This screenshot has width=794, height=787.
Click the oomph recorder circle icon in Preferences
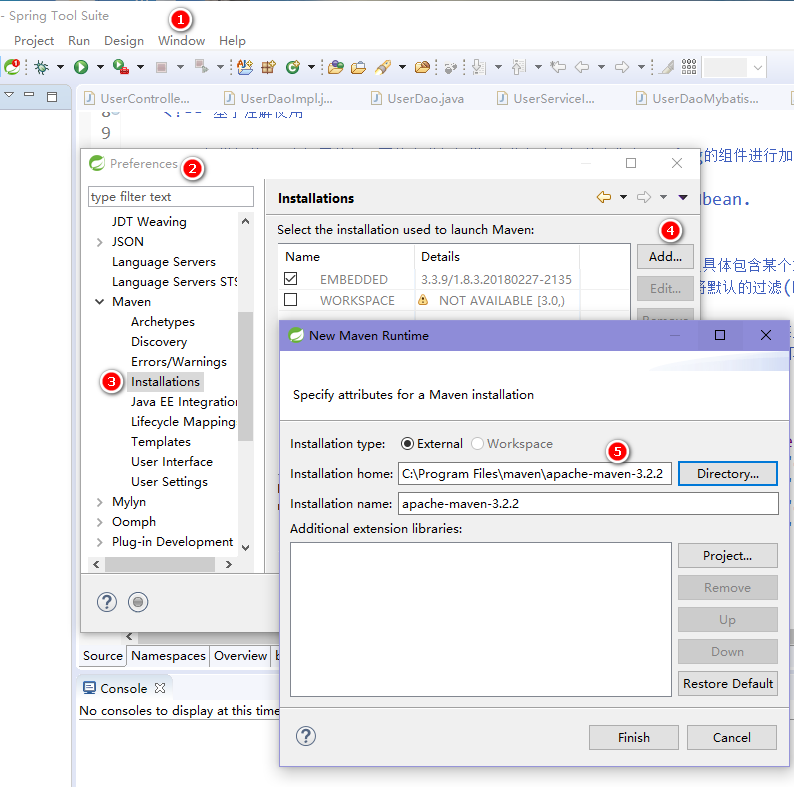pos(138,602)
